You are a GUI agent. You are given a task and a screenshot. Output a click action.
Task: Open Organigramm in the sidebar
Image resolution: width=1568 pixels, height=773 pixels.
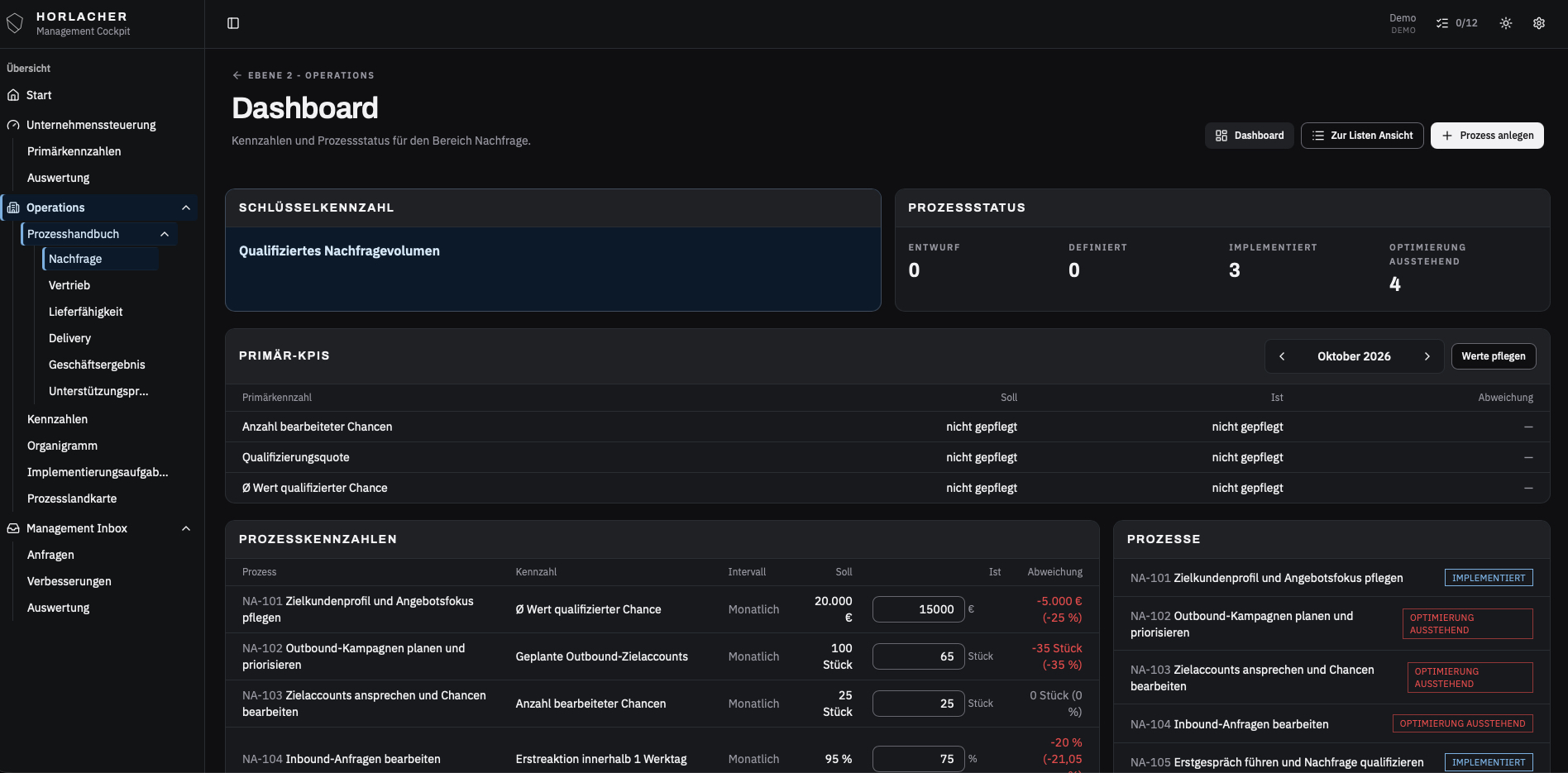coord(62,446)
